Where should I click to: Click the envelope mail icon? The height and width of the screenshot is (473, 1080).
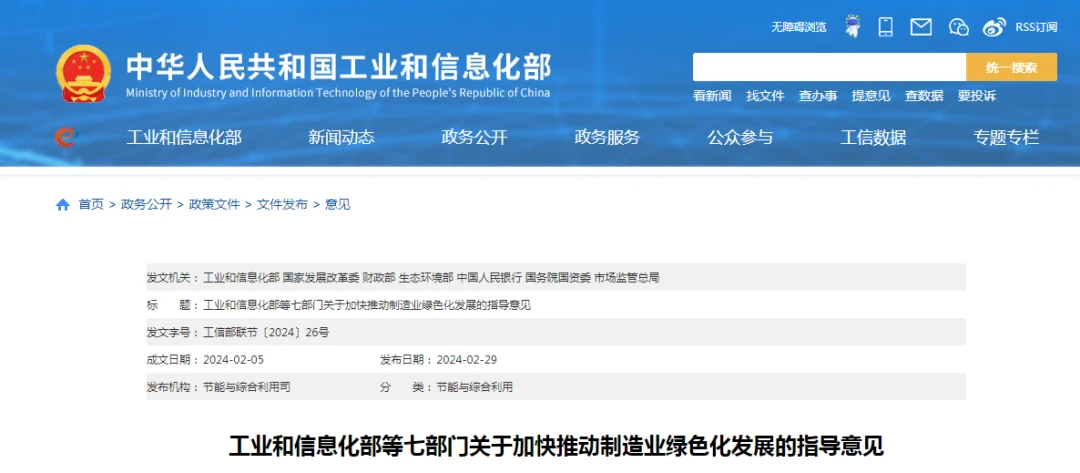[x=921, y=27]
